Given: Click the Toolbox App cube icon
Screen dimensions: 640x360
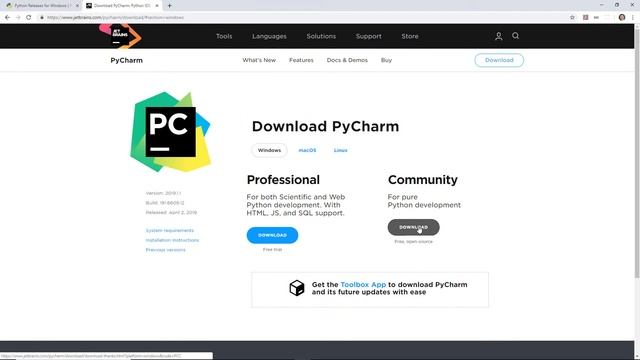Looking at the screenshot, I should tap(297, 288).
